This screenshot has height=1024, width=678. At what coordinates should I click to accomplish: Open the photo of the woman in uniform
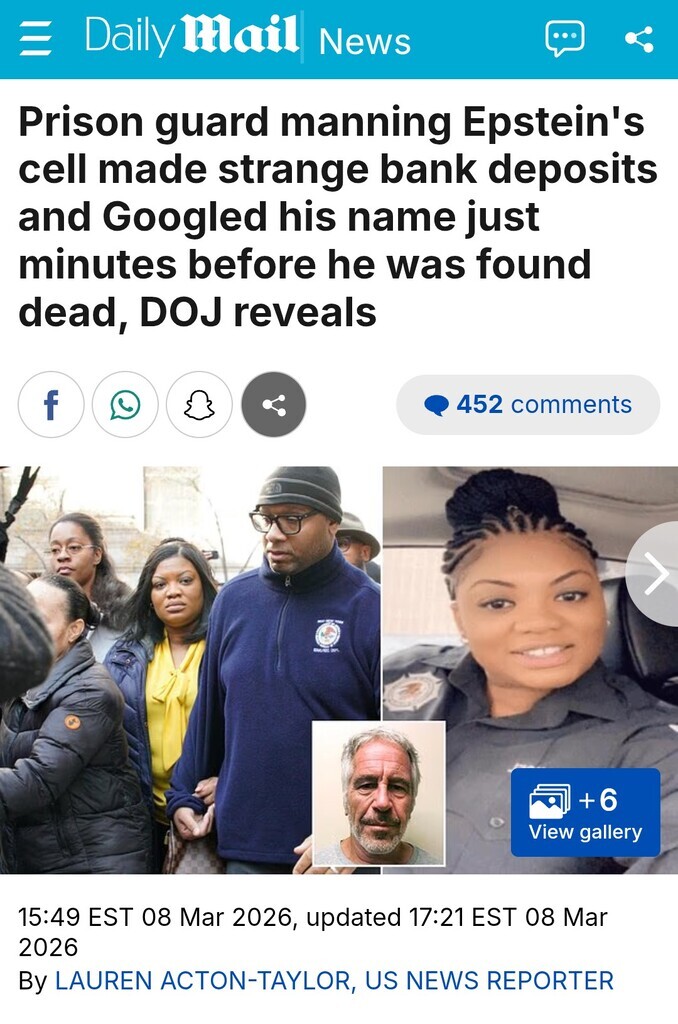pos(530,670)
